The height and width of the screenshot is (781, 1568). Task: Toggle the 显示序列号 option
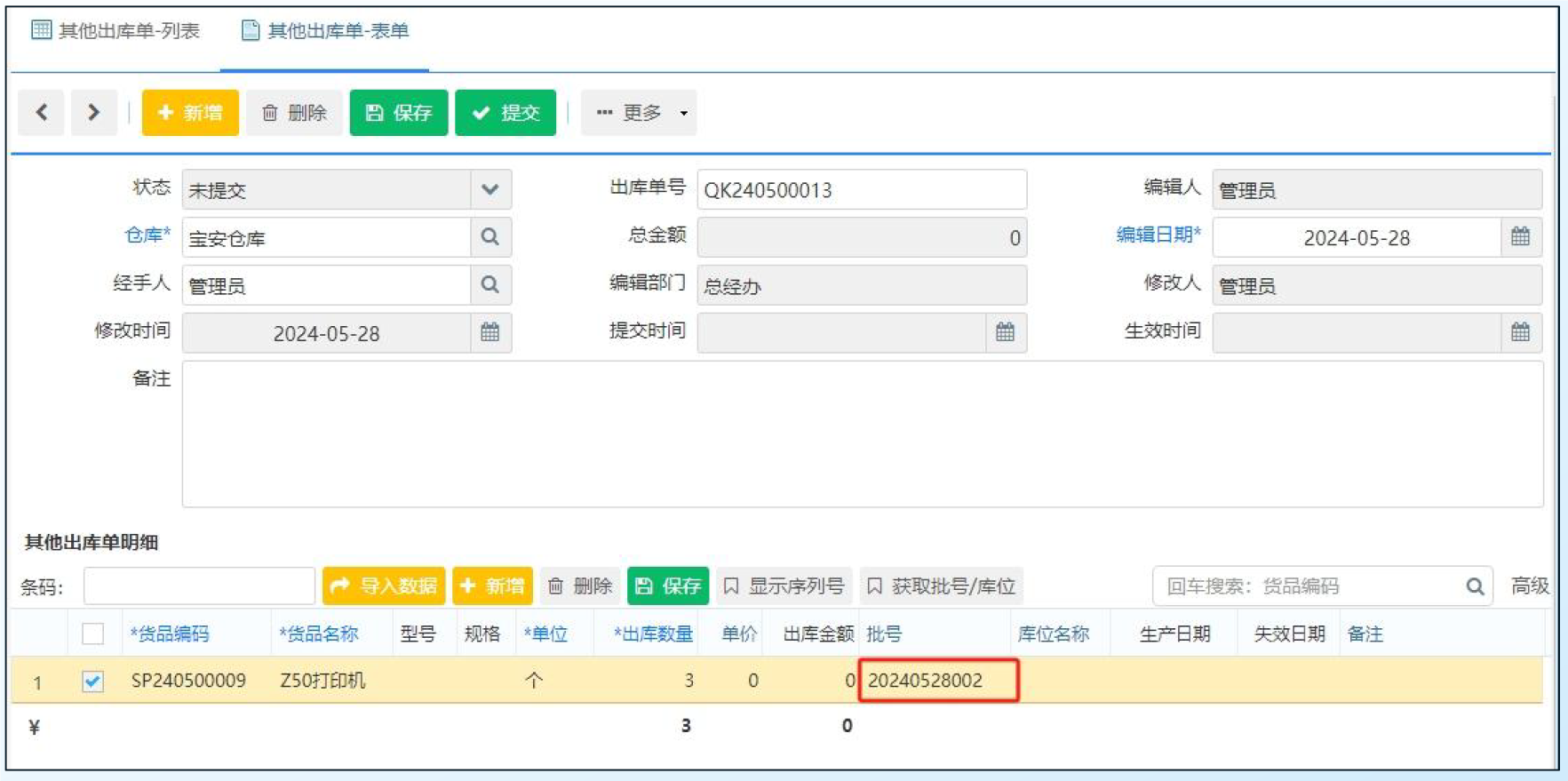(784, 586)
